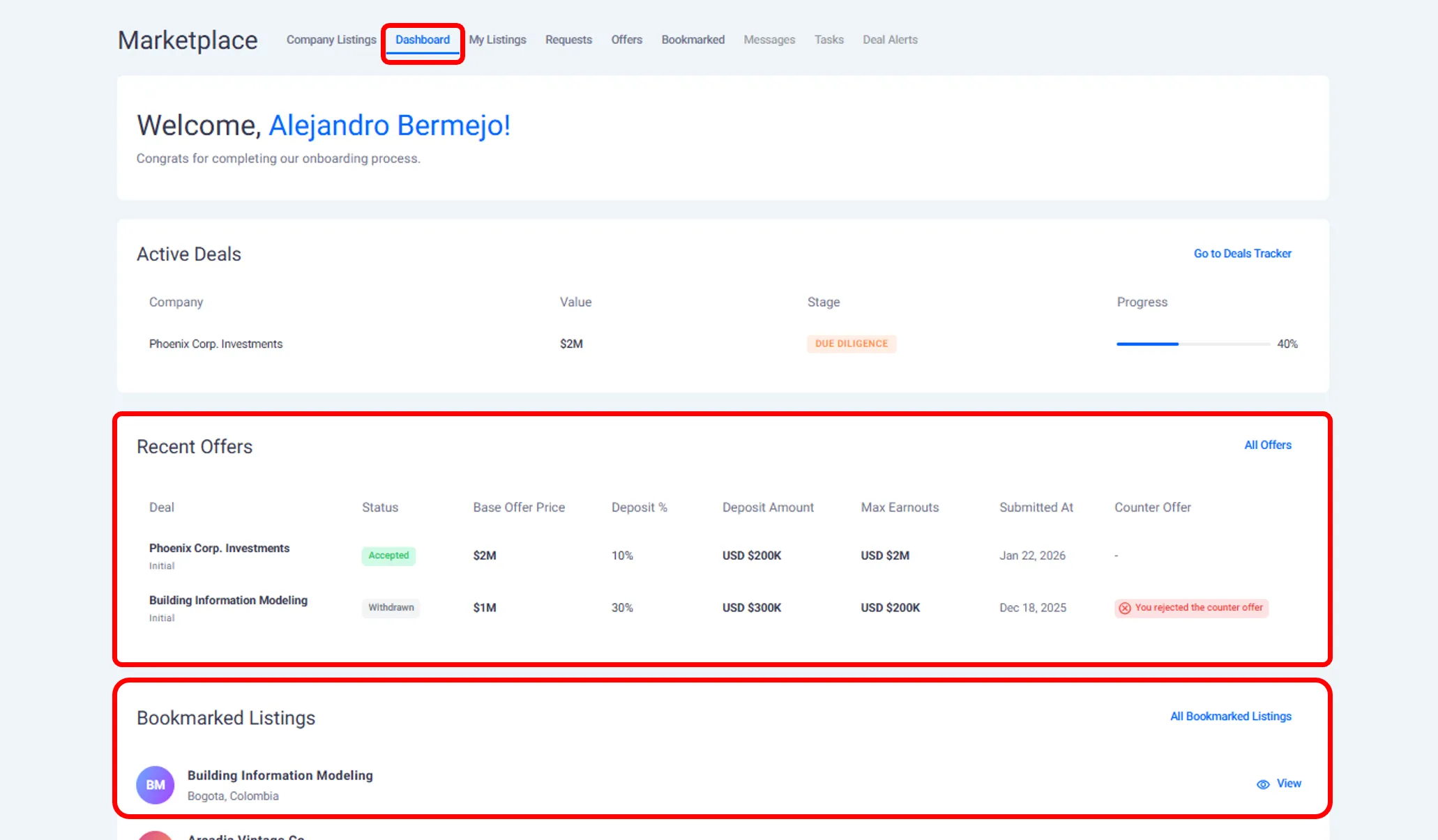Open the Bookmarked tab

pyautogui.click(x=692, y=40)
